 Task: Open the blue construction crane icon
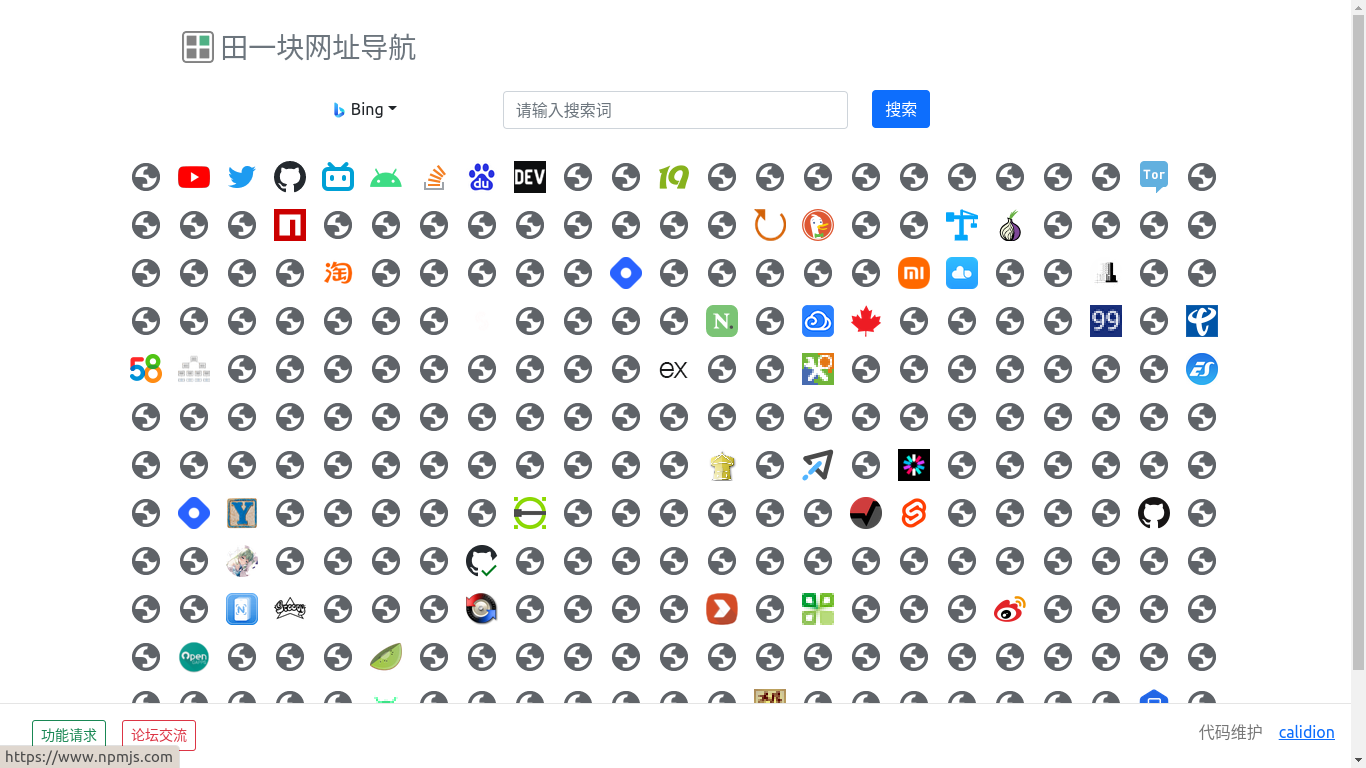962,225
